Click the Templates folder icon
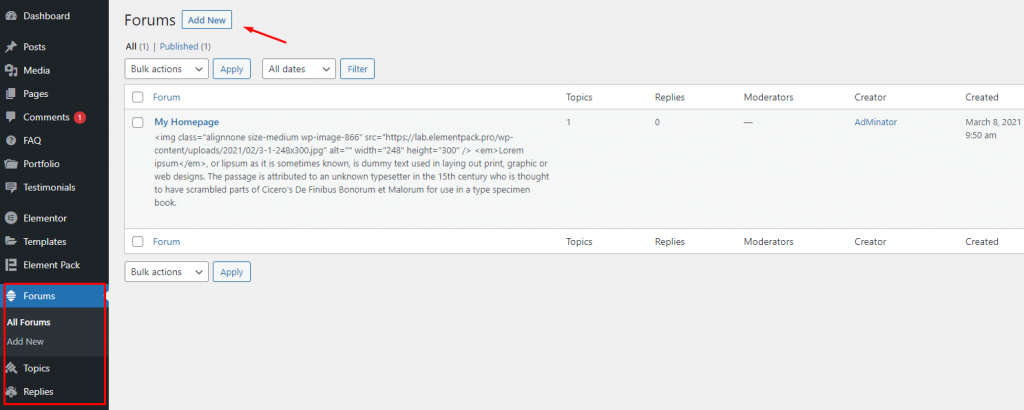The width and height of the screenshot is (1024, 410). point(10,242)
